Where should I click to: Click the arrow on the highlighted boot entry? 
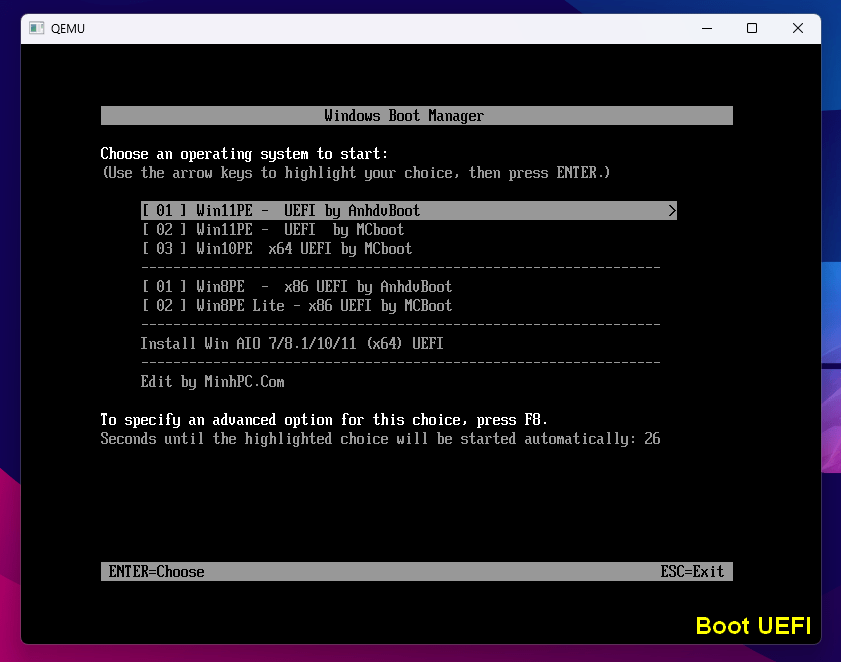coord(672,210)
